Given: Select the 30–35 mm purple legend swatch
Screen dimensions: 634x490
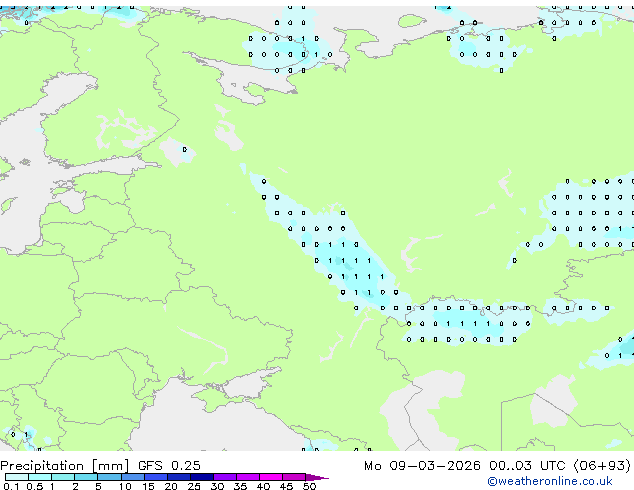Looking at the screenshot, I should tap(225, 477).
